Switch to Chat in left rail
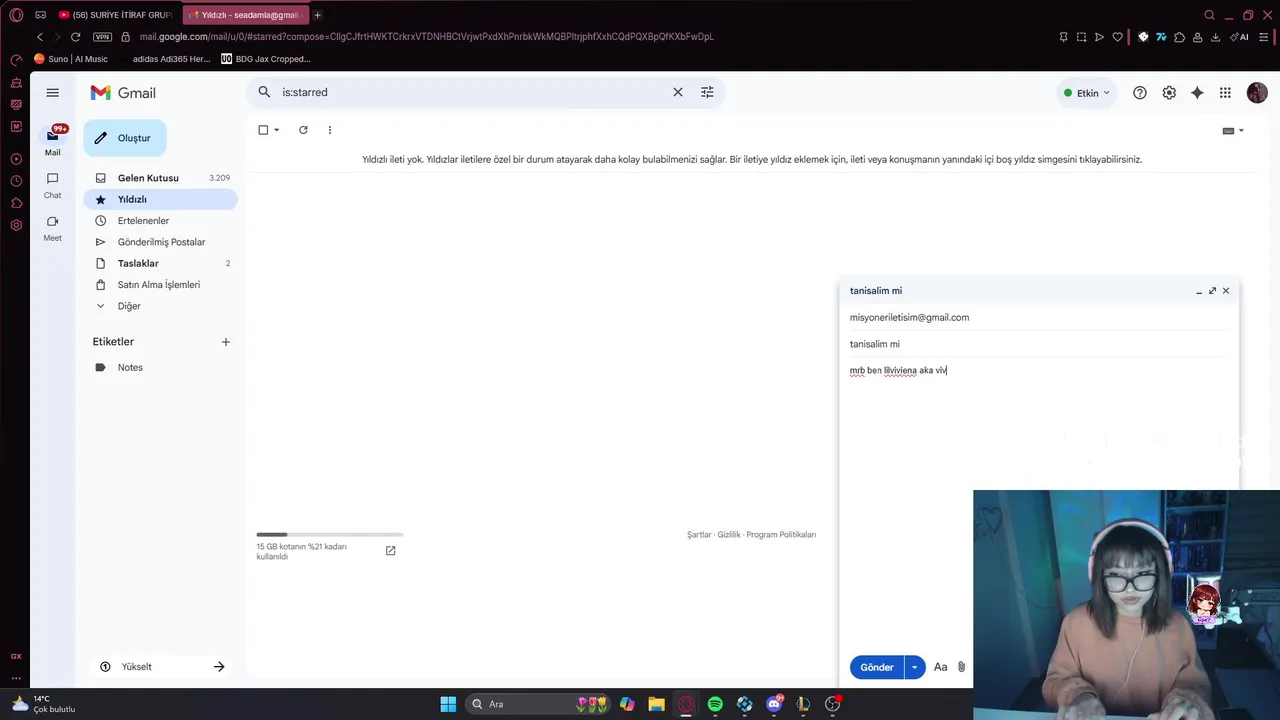Viewport: 1280px width, 720px height. pyautogui.click(x=52, y=185)
